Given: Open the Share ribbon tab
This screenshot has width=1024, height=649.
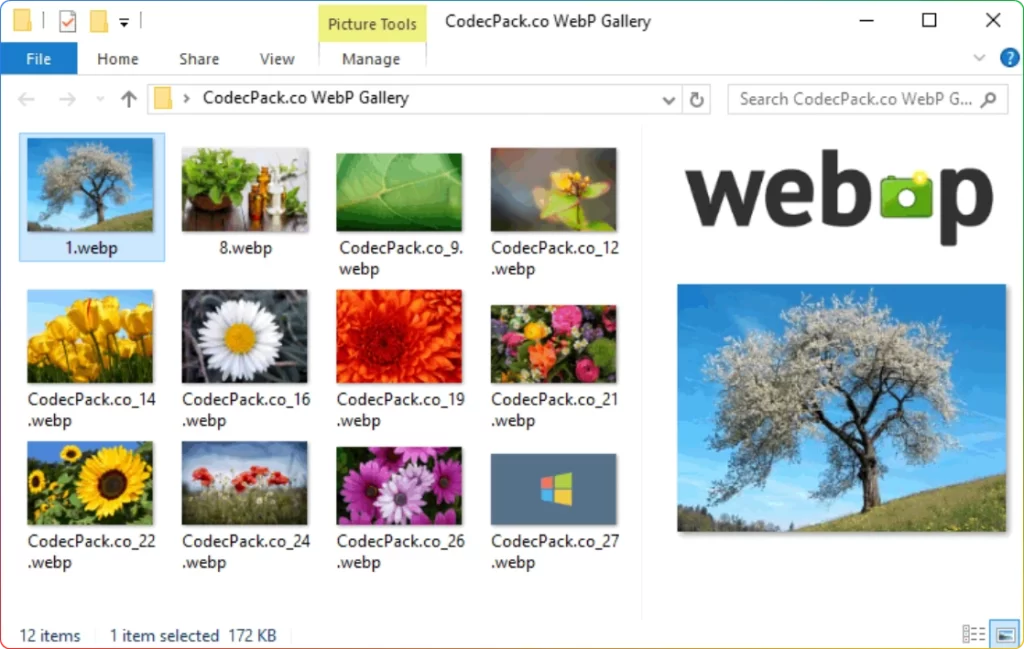Looking at the screenshot, I should click(x=199, y=59).
